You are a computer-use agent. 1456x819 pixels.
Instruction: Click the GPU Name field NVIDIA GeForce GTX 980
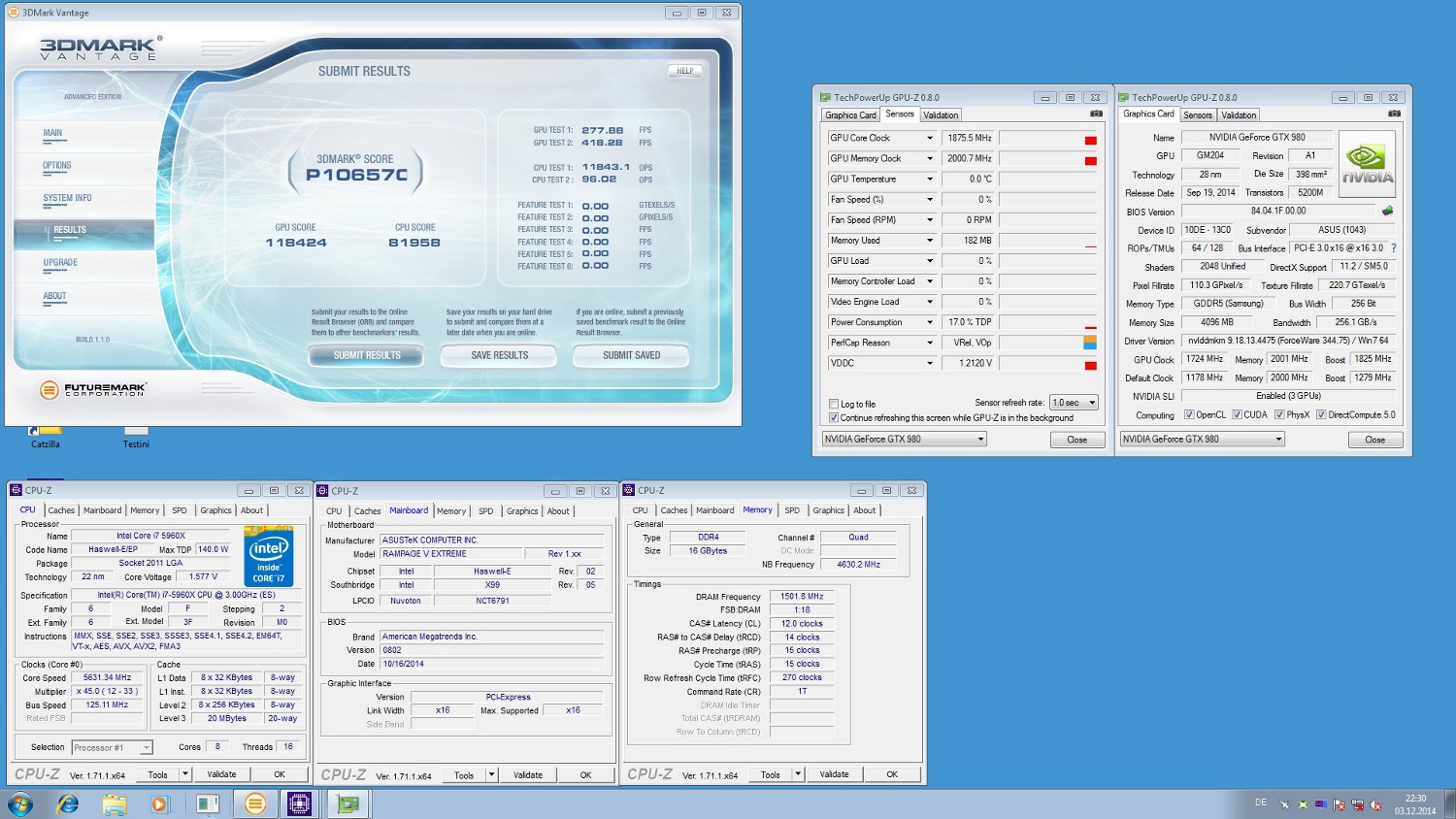(x=1257, y=137)
